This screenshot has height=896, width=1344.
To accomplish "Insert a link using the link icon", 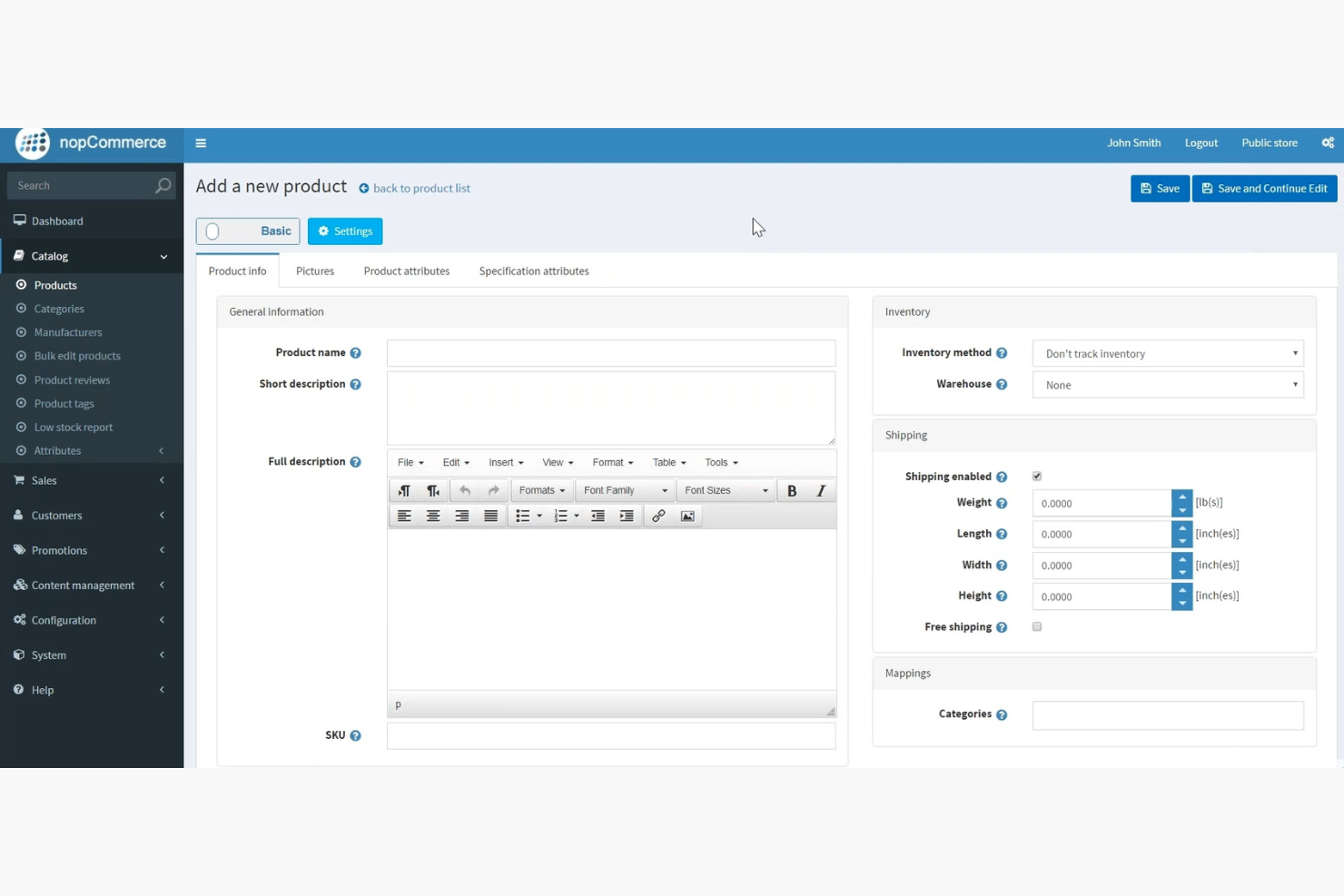I will [658, 516].
